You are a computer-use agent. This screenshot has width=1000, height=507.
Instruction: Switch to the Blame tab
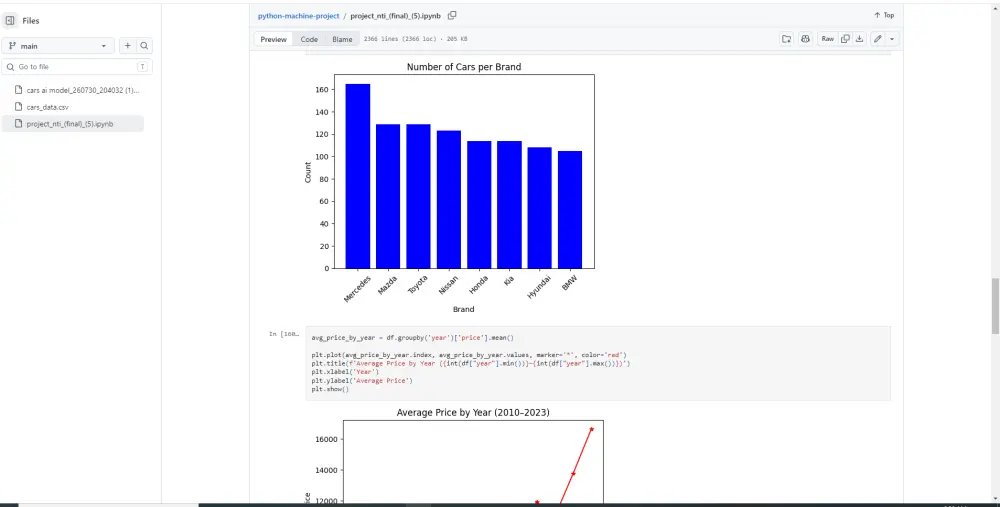342,39
